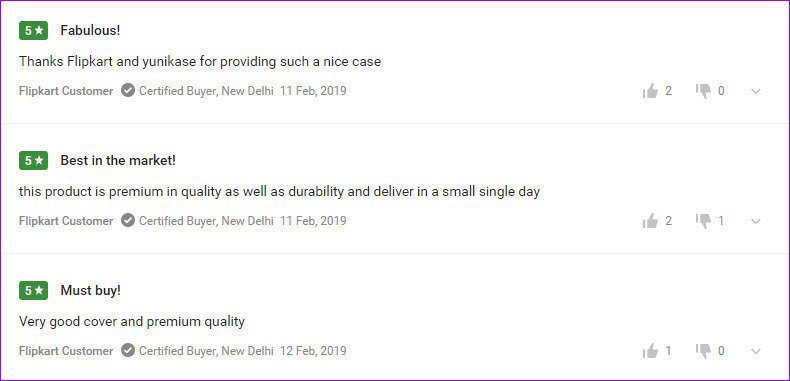Viewport: 790px width, 381px height.
Task: Give thumbs down to 'Must buy!' review
Action: point(703,351)
